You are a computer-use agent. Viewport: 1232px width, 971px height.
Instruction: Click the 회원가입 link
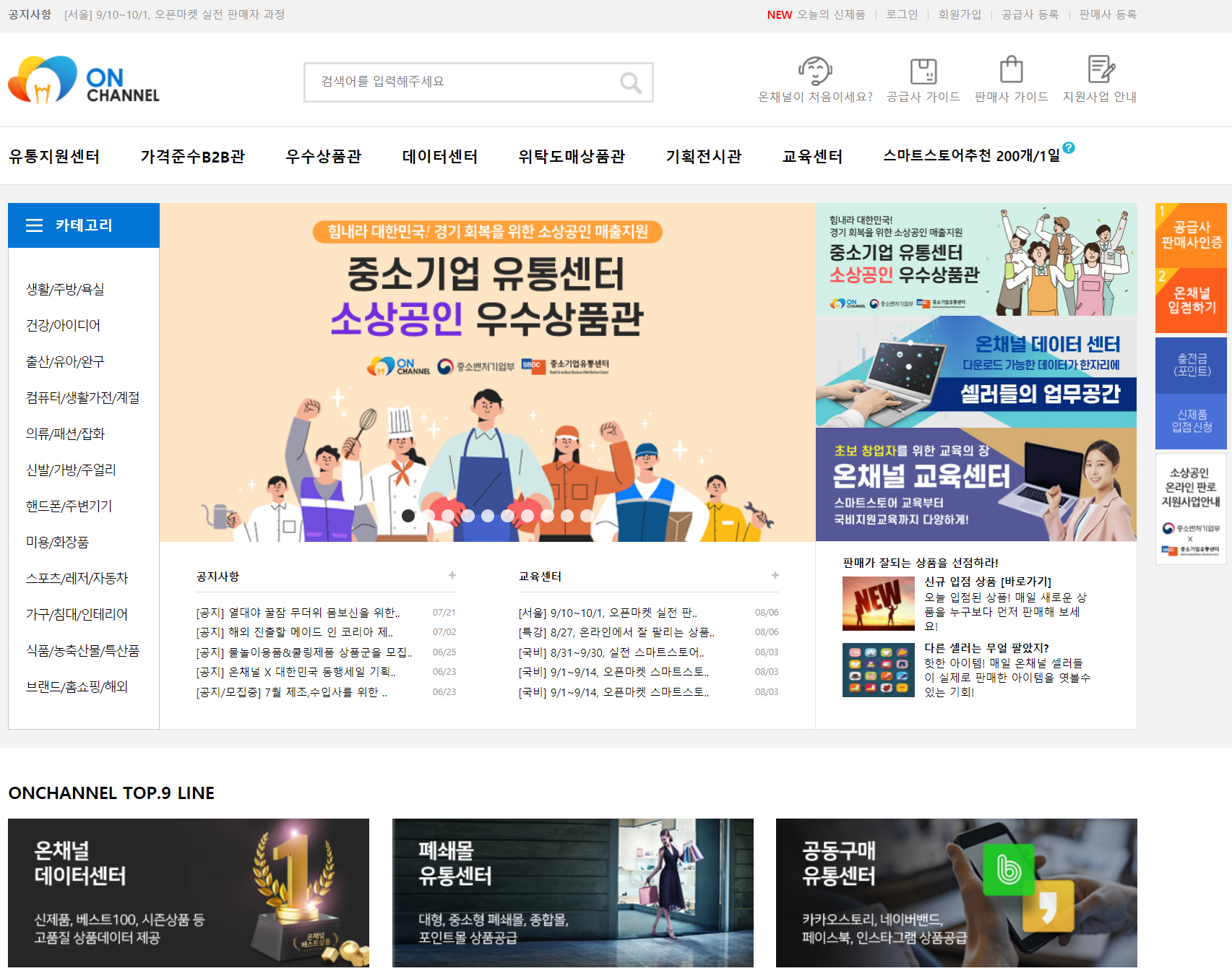(x=960, y=14)
